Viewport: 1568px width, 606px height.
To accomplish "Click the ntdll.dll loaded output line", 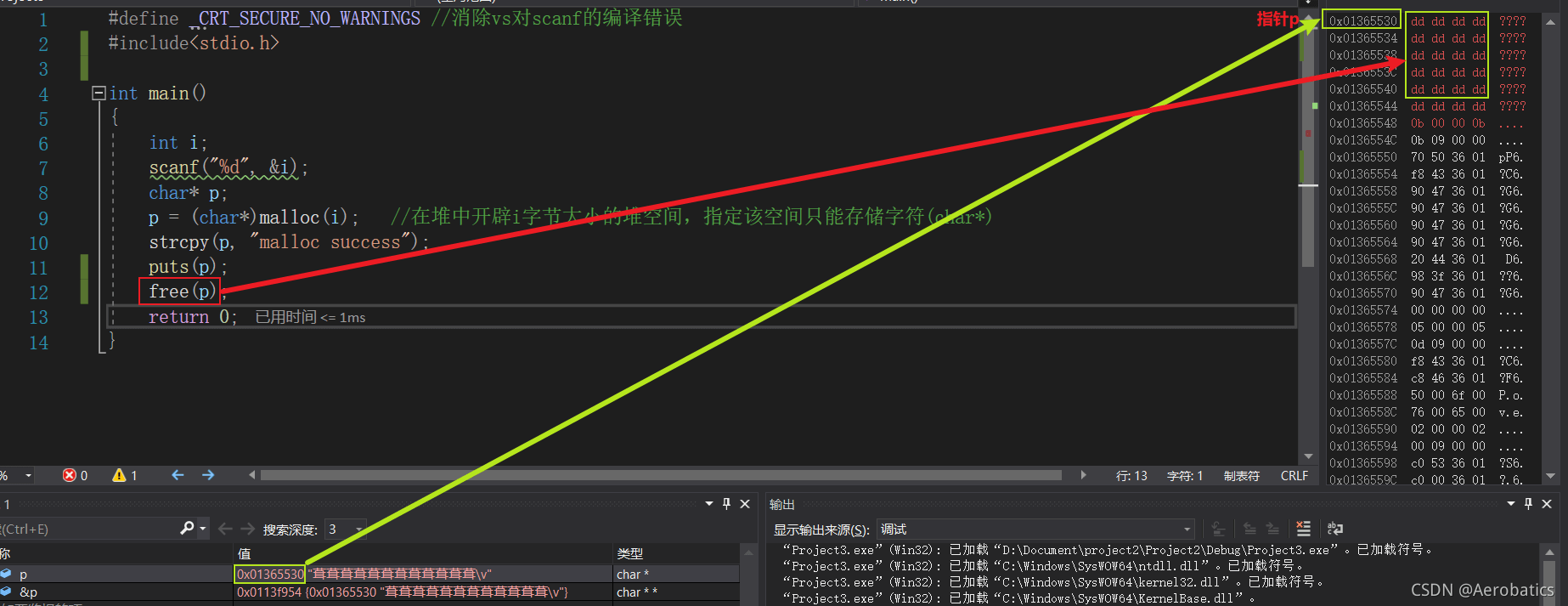I will (x=1043, y=566).
